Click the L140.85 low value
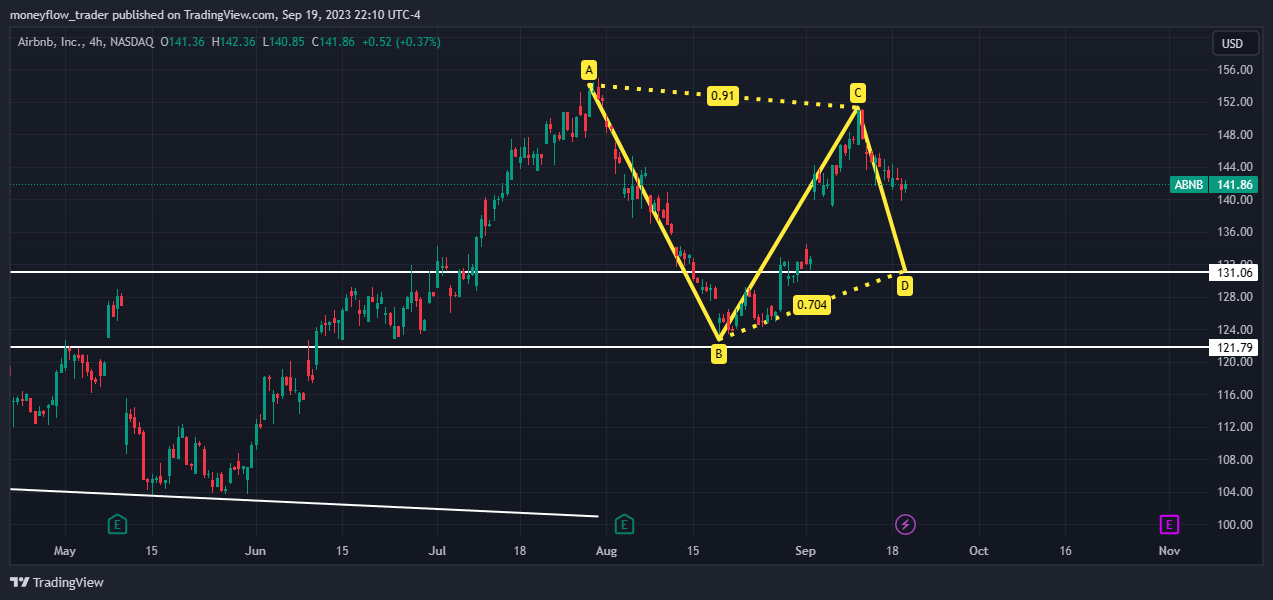1273x600 pixels. coord(283,42)
